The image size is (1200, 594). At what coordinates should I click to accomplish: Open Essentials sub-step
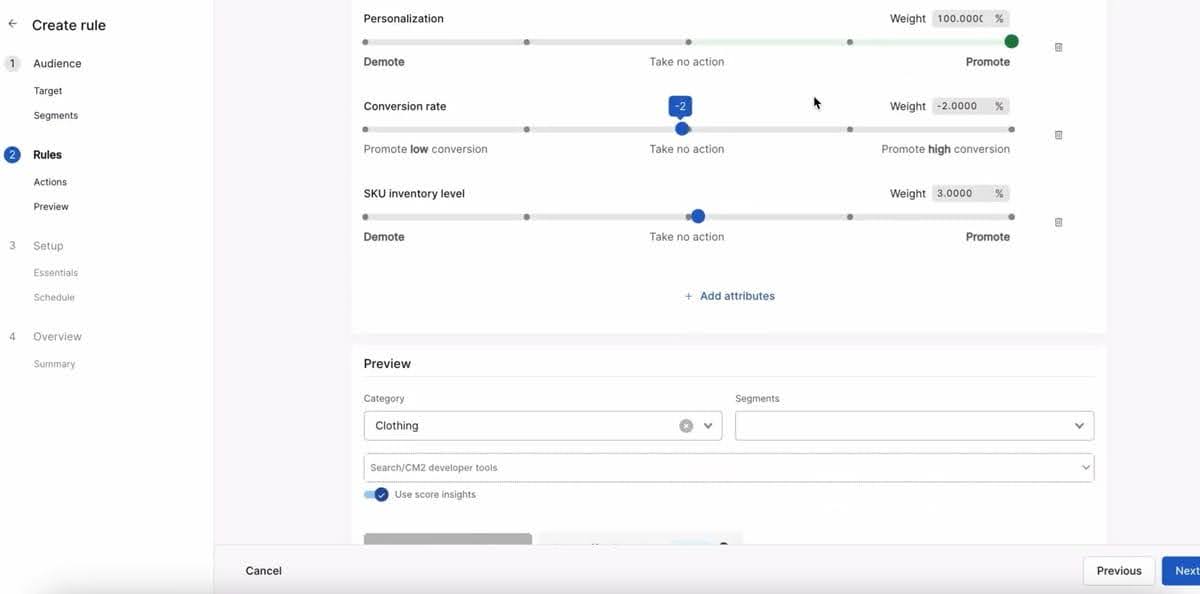click(x=56, y=272)
